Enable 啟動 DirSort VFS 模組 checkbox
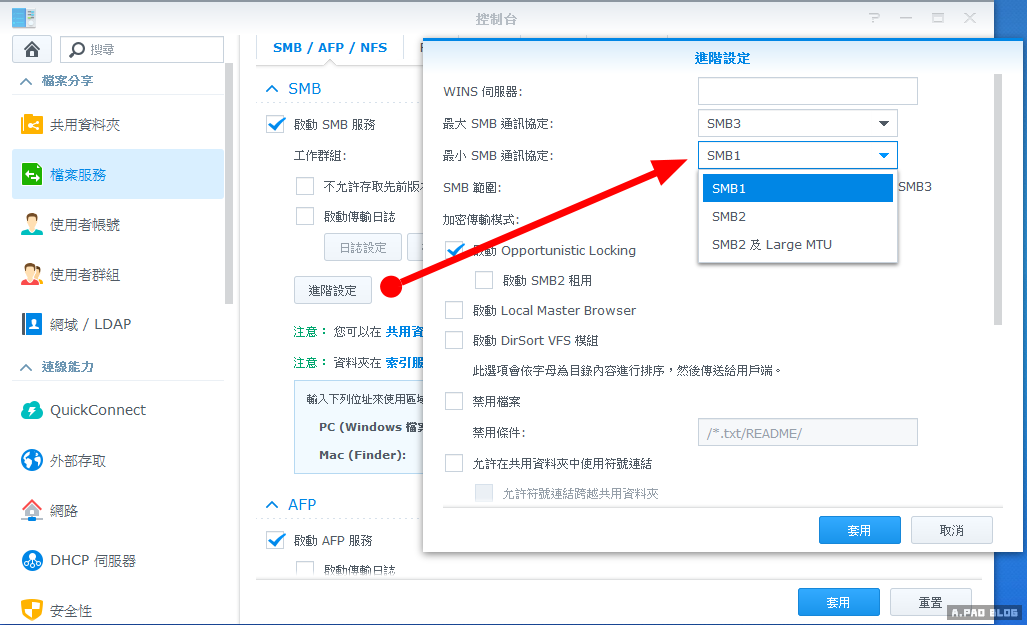The width and height of the screenshot is (1027, 625). [x=454, y=340]
